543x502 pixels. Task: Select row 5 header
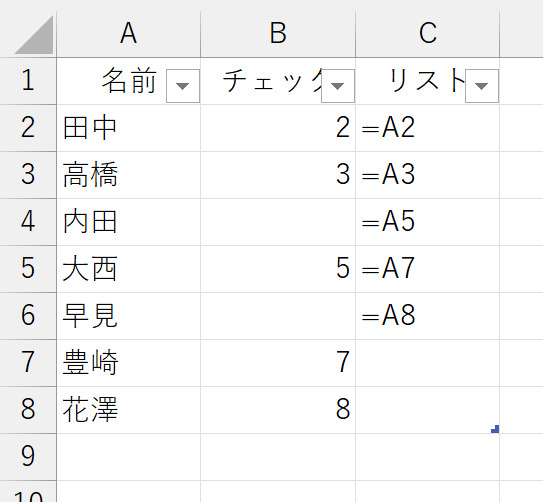[28, 269]
